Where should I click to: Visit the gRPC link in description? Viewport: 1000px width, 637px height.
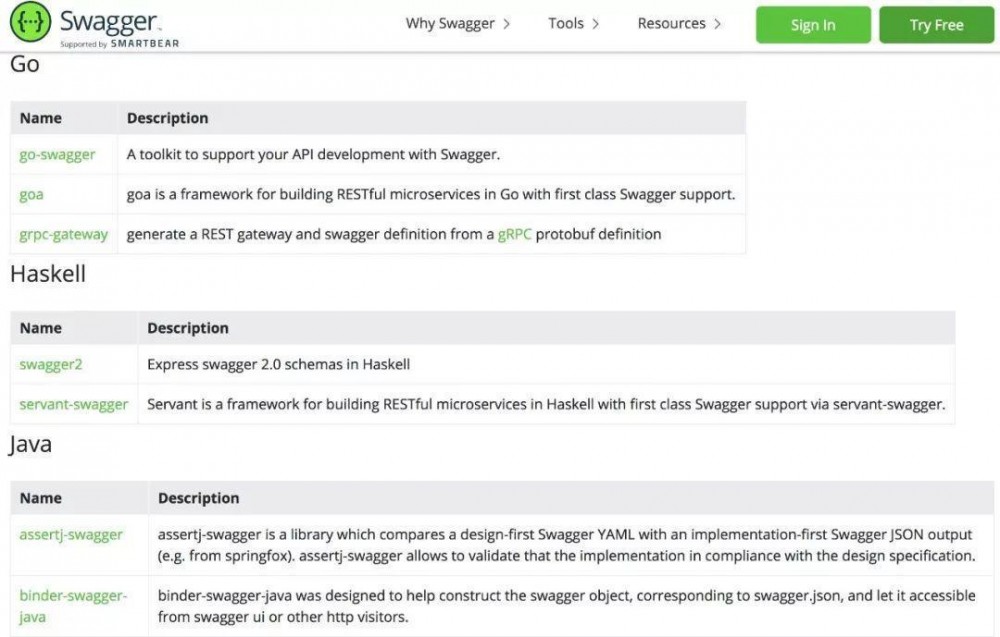pyautogui.click(x=515, y=235)
